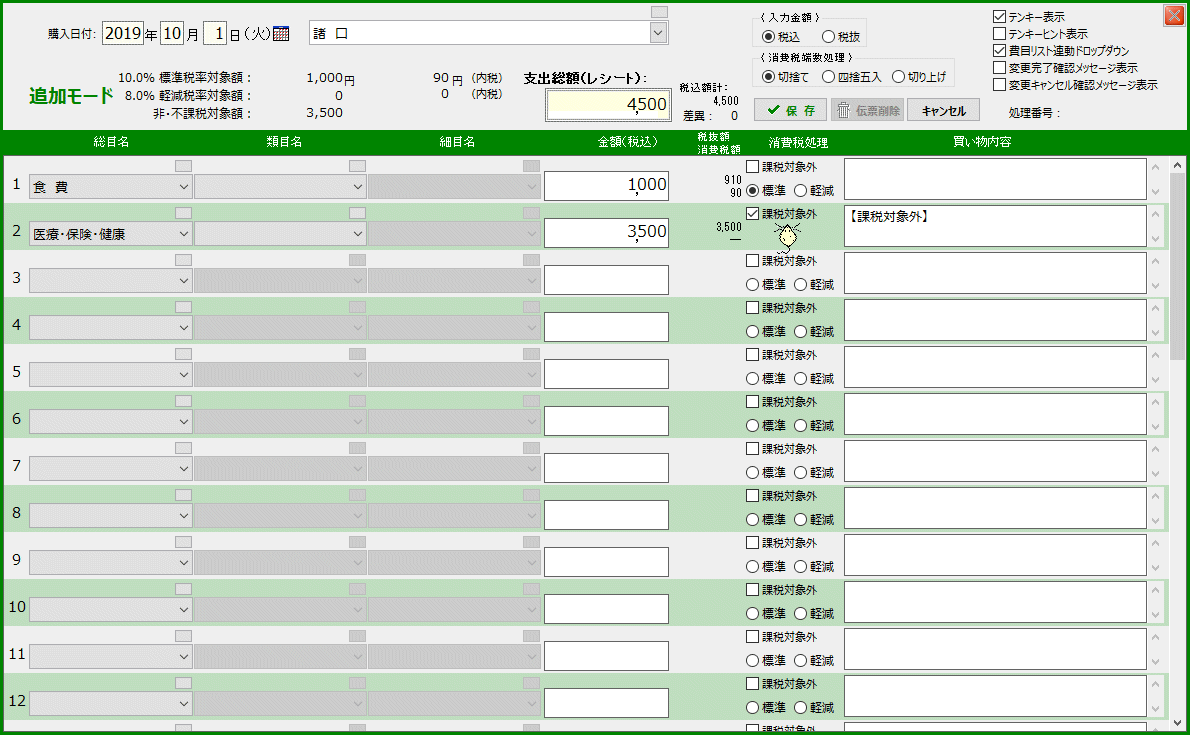
Task: Check row 3 課税対象外 checkbox
Action: (x=752, y=260)
